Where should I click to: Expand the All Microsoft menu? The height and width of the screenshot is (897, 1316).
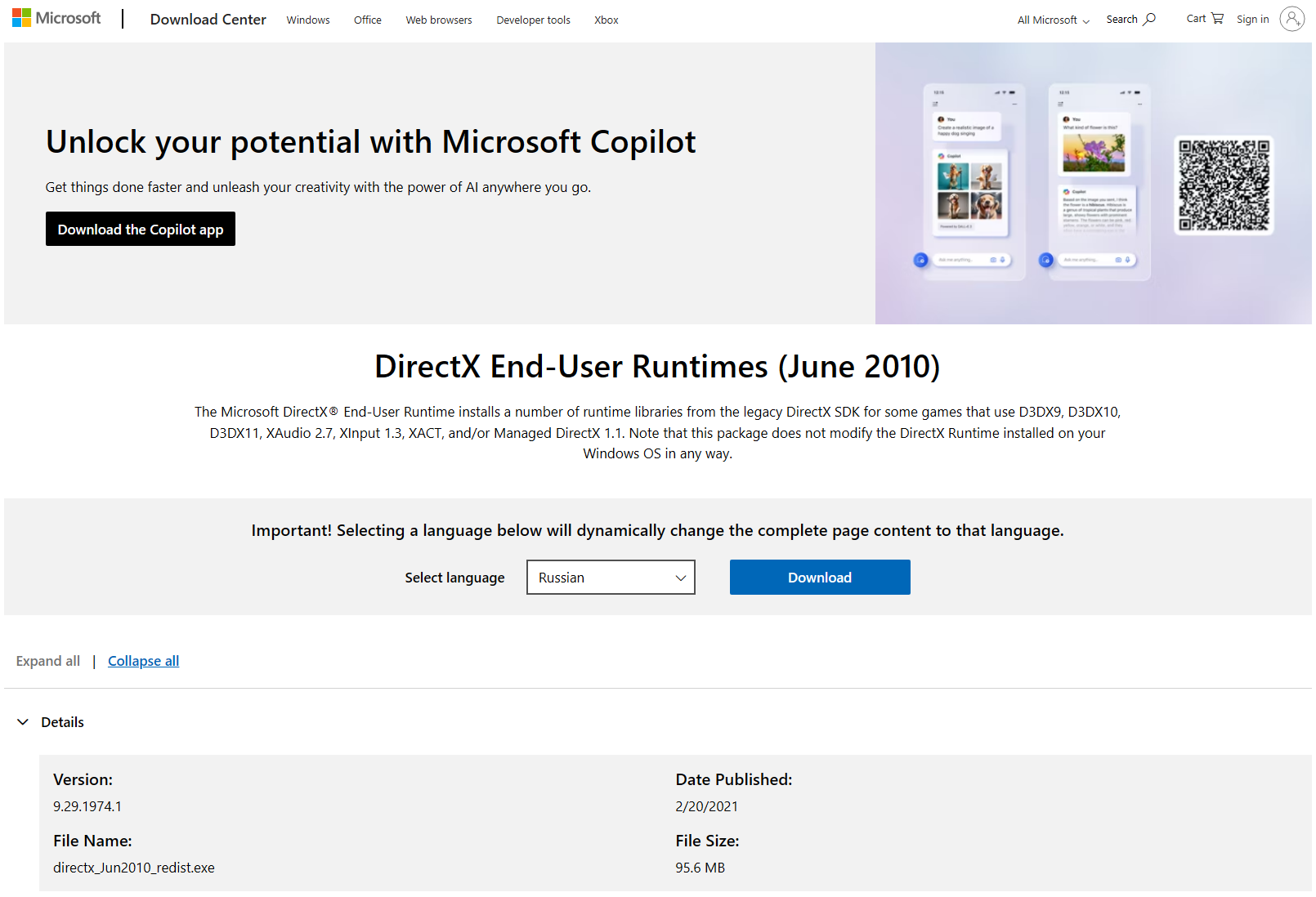1053,20
